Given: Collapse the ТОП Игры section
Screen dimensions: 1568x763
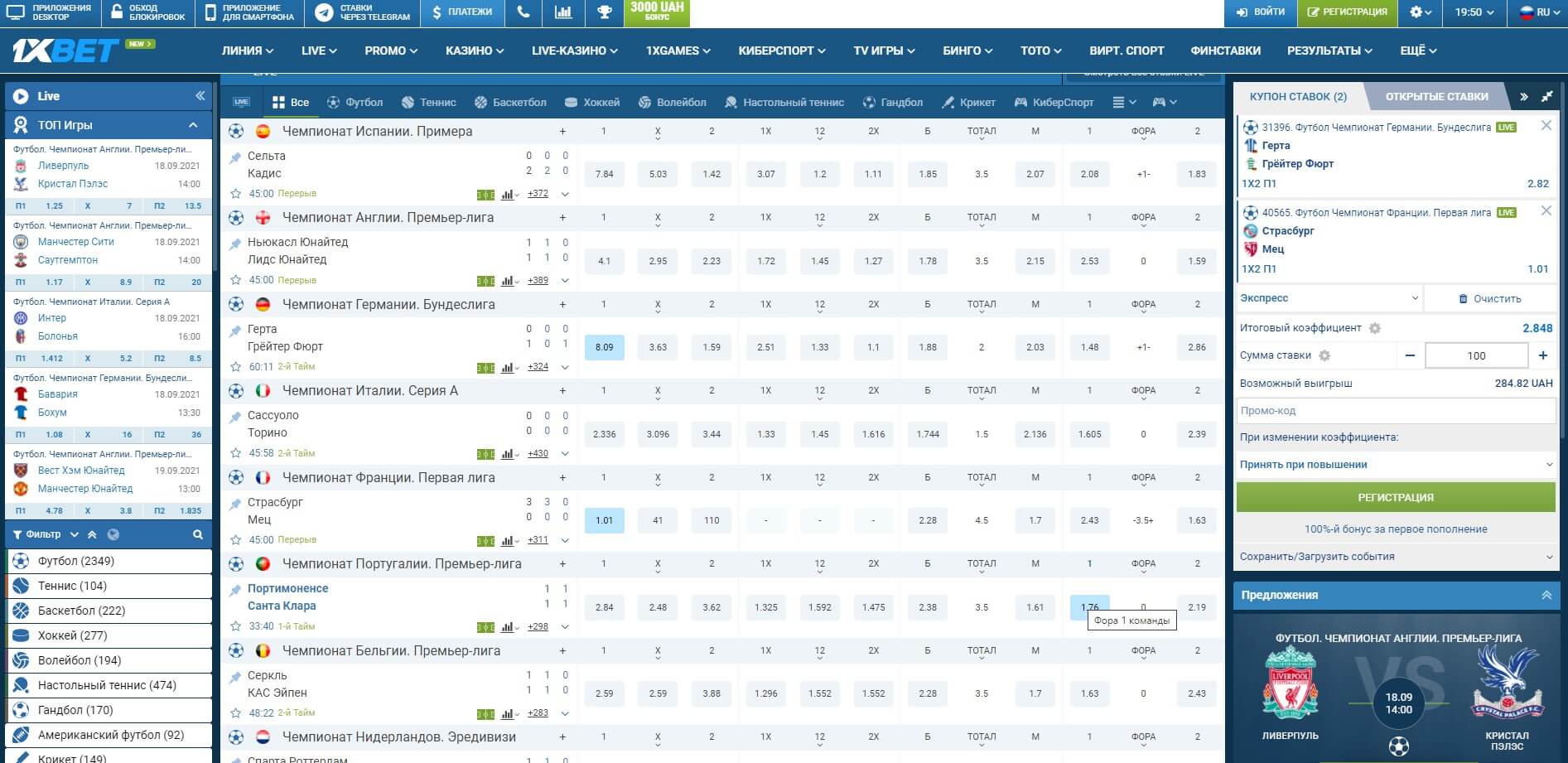Looking at the screenshot, I should point(193,125).
